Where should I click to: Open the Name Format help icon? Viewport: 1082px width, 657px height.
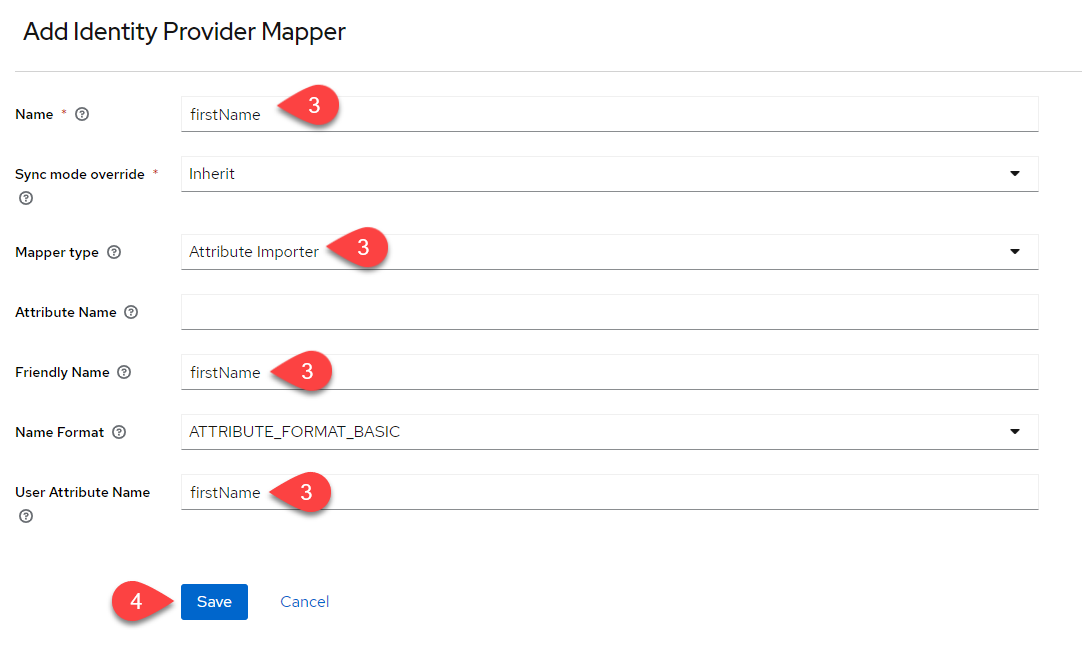tap(119, 433)
